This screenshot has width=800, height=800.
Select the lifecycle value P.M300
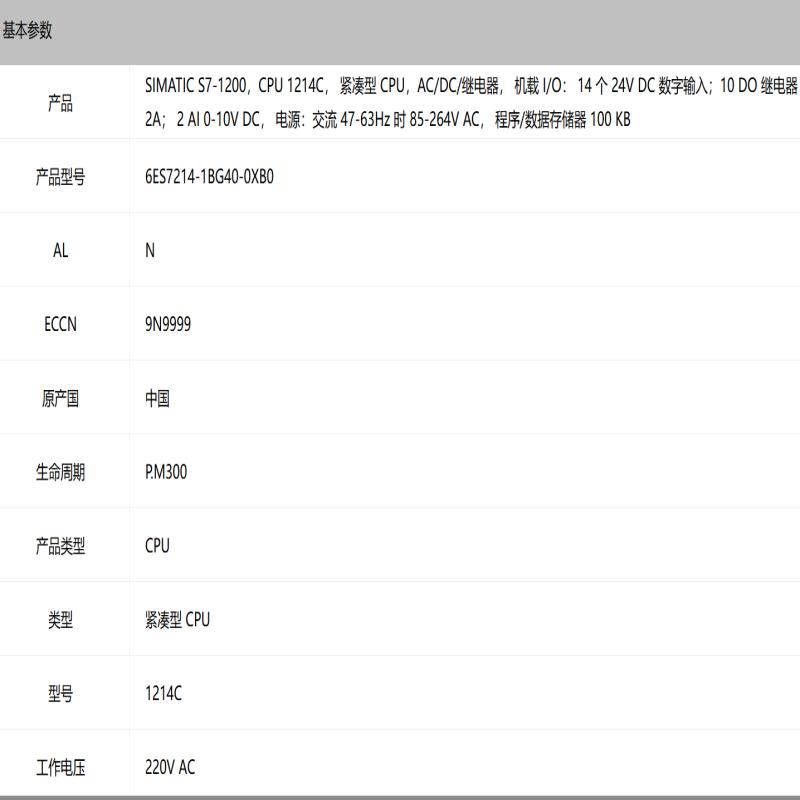tap(166, 472)
